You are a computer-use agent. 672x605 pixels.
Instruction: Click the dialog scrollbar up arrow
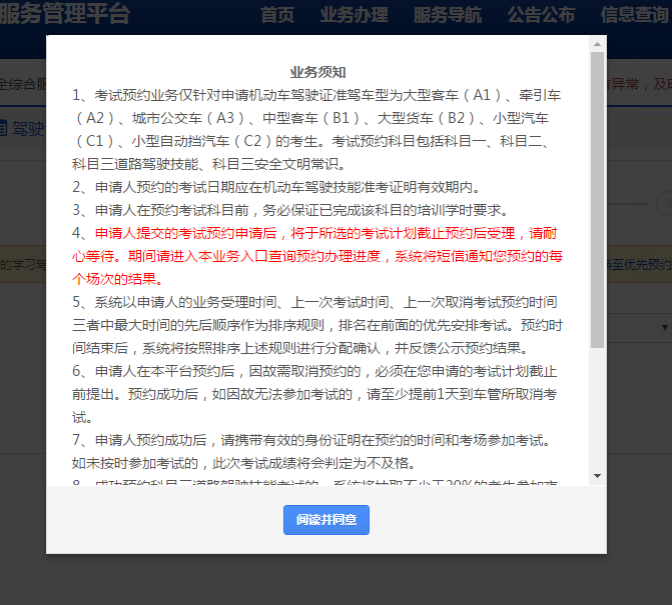pos(597,44)
